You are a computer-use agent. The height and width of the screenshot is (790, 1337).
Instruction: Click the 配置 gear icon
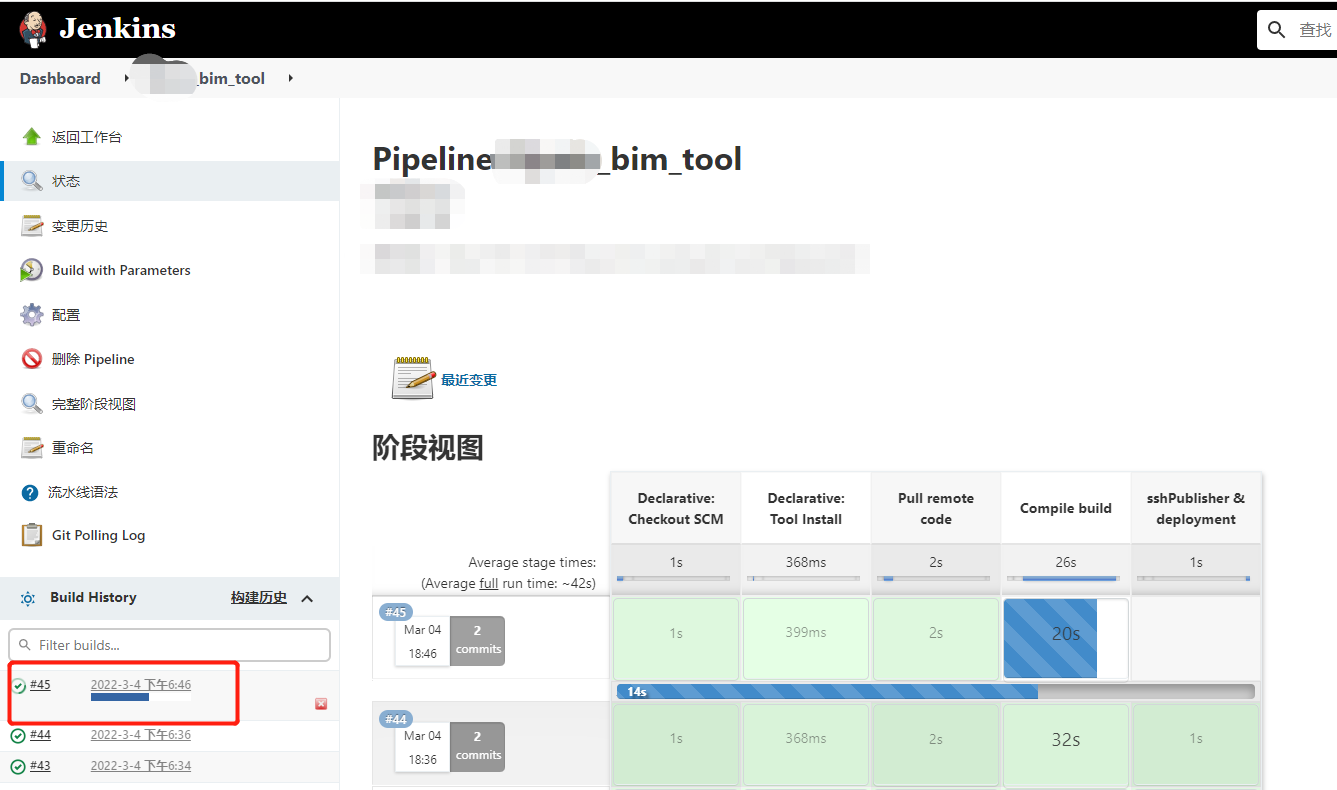(x=32, y=315)
